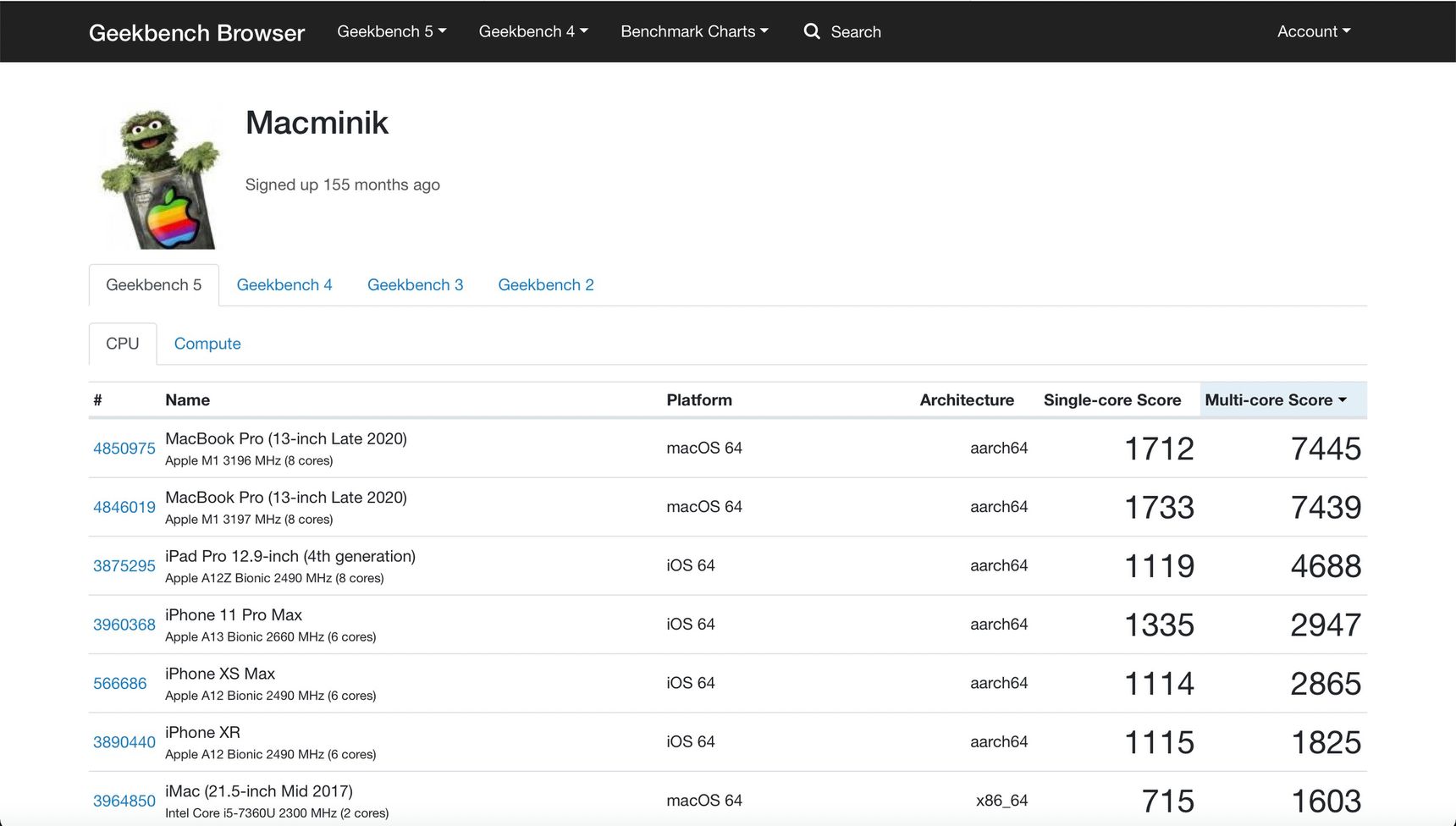Expand the Geekbench 4 navbar dropdown
Viewport: 1456px width, 826px height.
coord(533,31)
